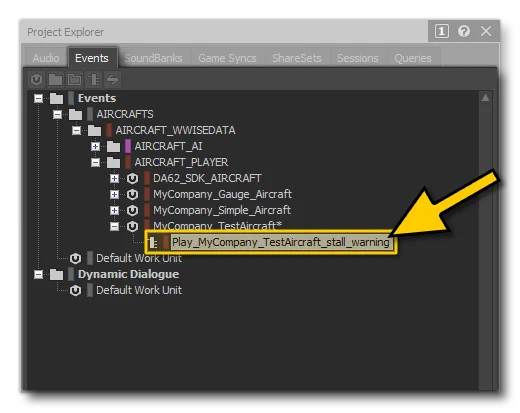Open the Game Syncs tab
520x413 pixels.
coord(227,58)
